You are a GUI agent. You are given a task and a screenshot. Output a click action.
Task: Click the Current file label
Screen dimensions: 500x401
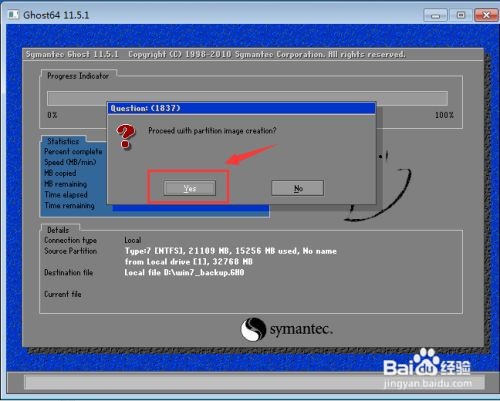(63, 294)
